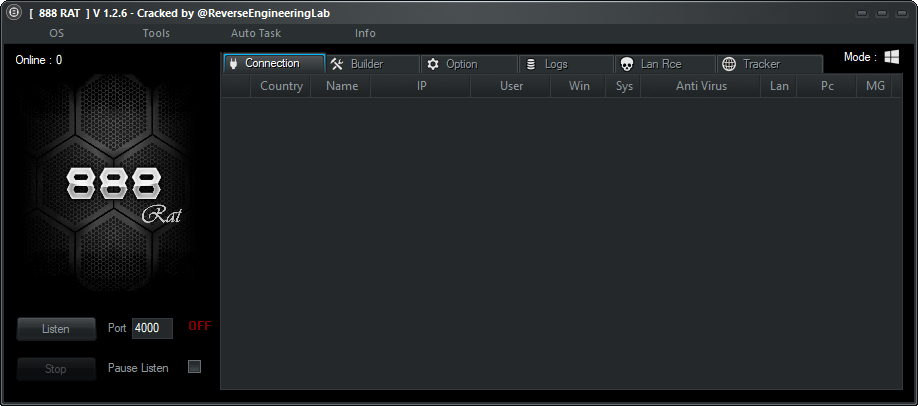Click the Country column header
Image resolution: width=918 pixels, height=406 pixels.
point(281,86)
